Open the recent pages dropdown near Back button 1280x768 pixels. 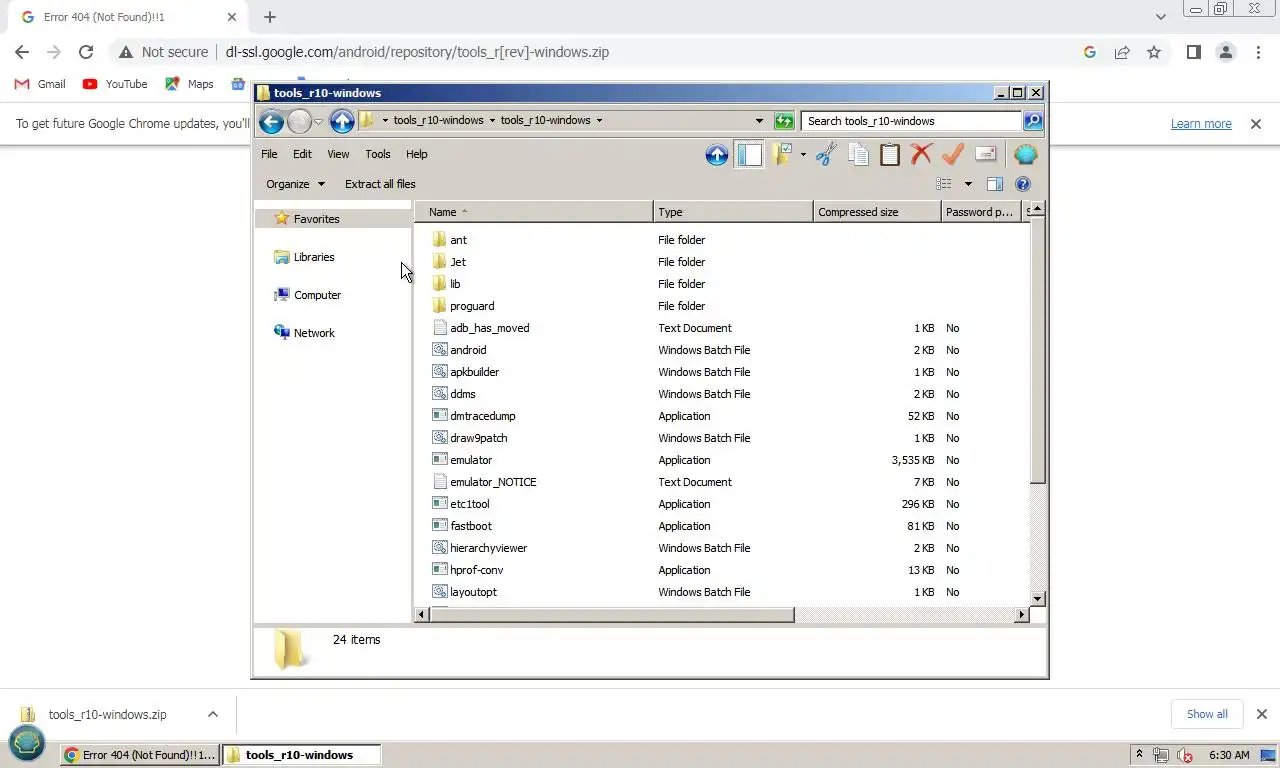tap(318, 121)
